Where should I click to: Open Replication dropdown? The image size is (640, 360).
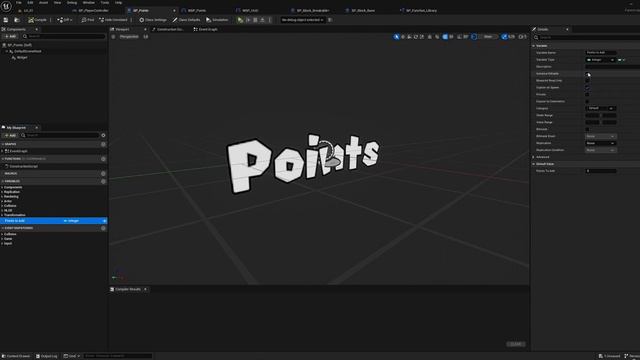tap(600, 143)
